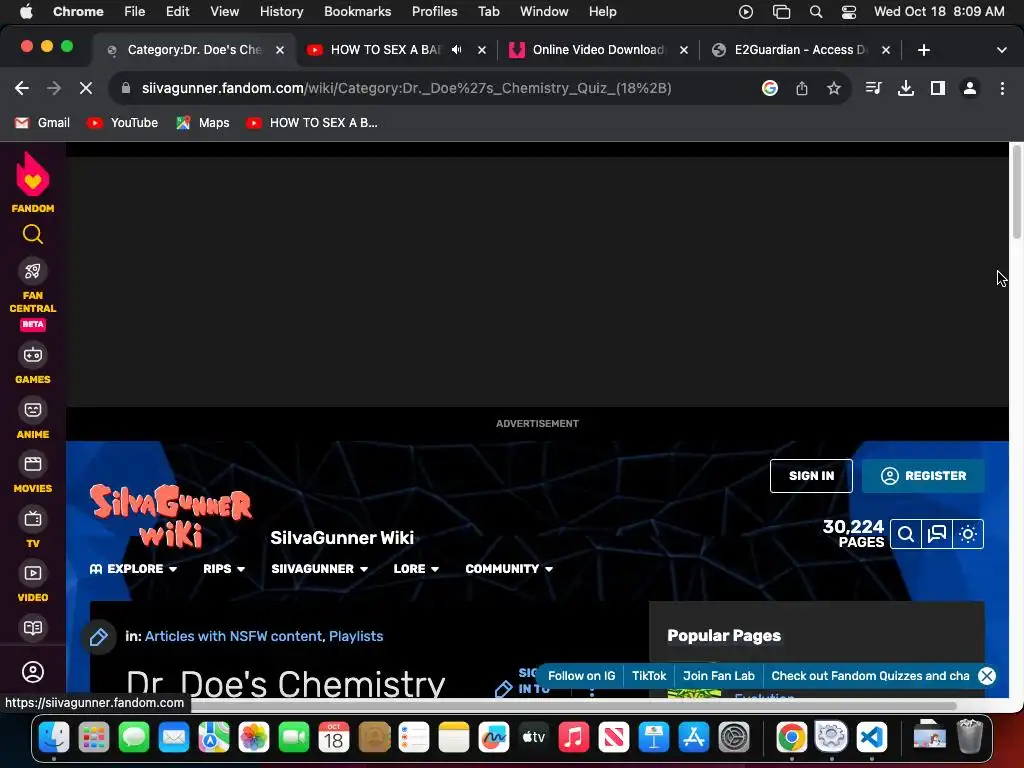Screen dimensions: 1024x768
Task: Open the Playlists category link
Action: click(356, 636)
